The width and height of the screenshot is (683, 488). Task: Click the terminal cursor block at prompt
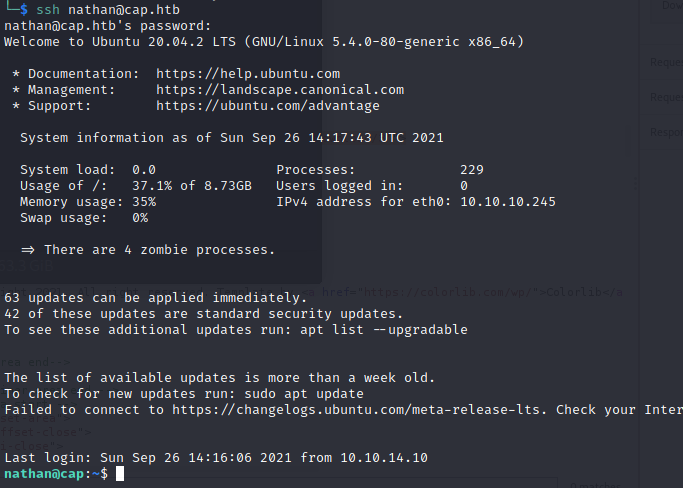[x=120, y=474]
